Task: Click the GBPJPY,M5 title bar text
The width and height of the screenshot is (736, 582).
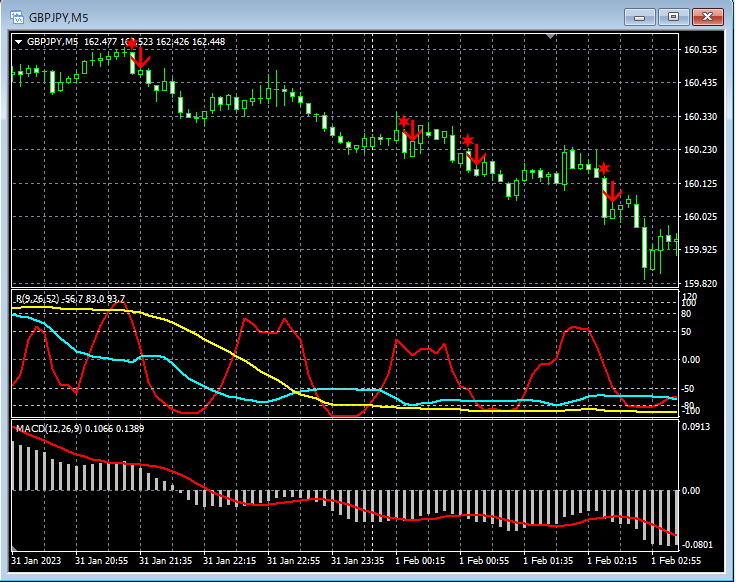Action: click(57, 17)
